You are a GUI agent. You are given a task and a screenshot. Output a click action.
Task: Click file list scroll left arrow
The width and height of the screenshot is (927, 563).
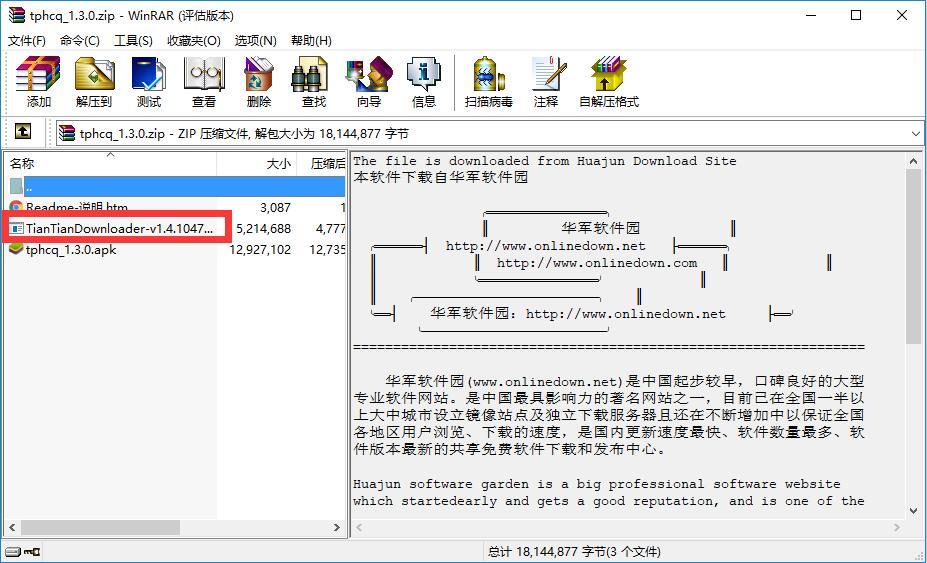(12, 527)
